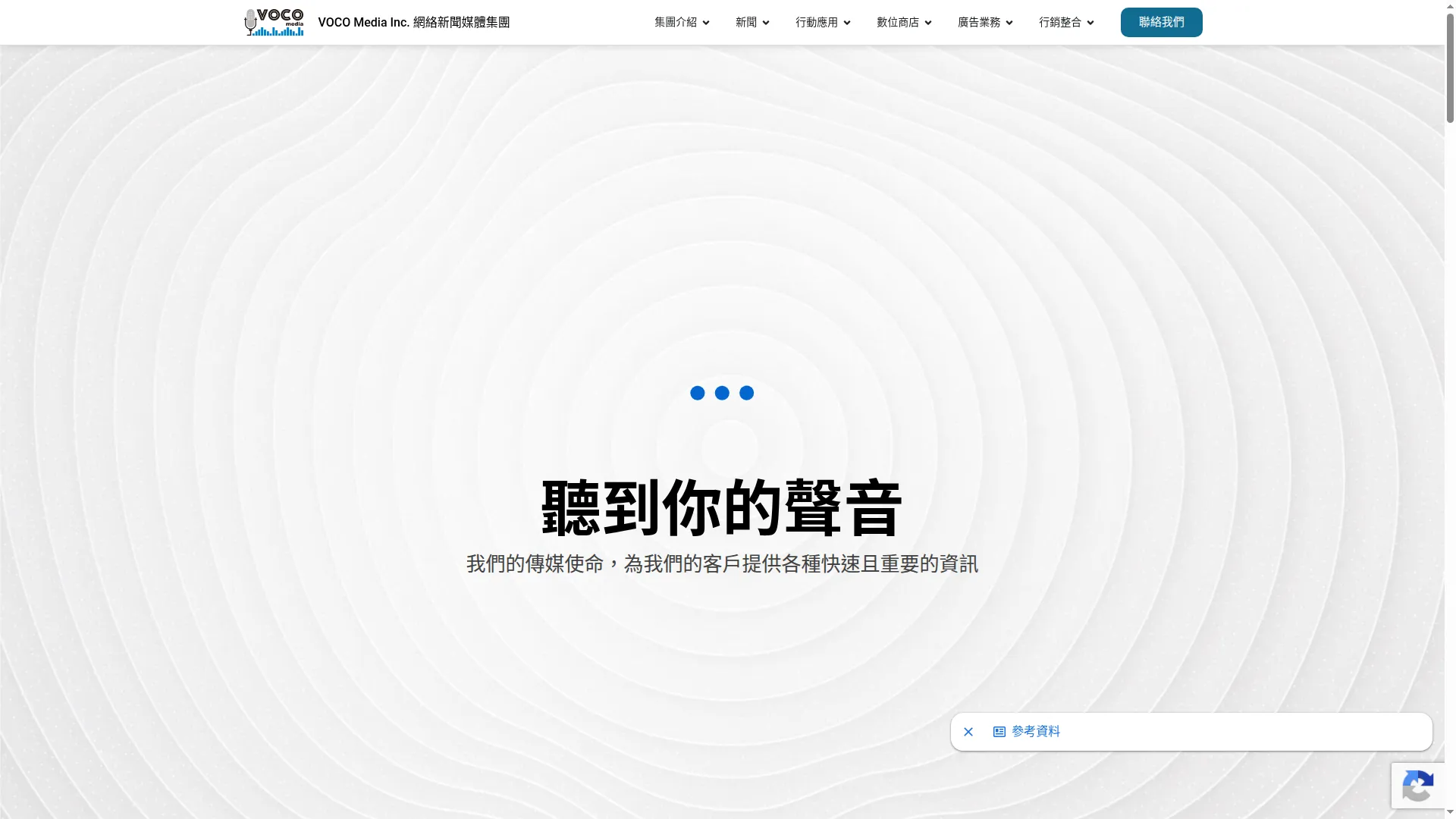Click the 參考資料 newspaper icon

999,732
